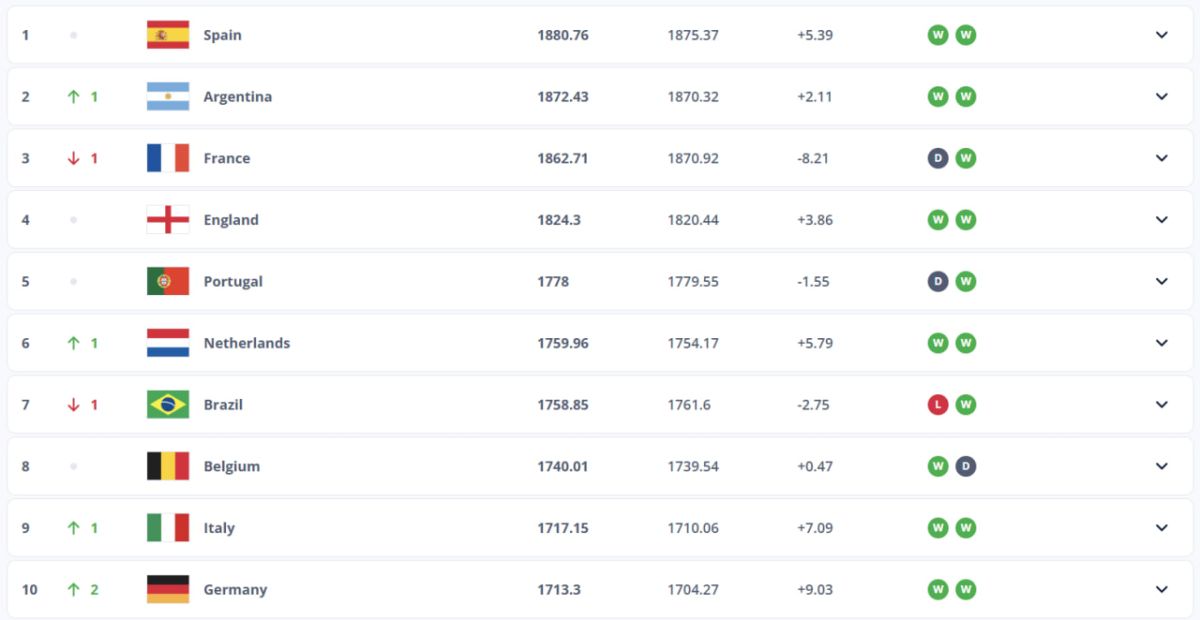Click Italy's green up rank arrow
Viewport: 1200px width, 620px height.
click(73, 528)
